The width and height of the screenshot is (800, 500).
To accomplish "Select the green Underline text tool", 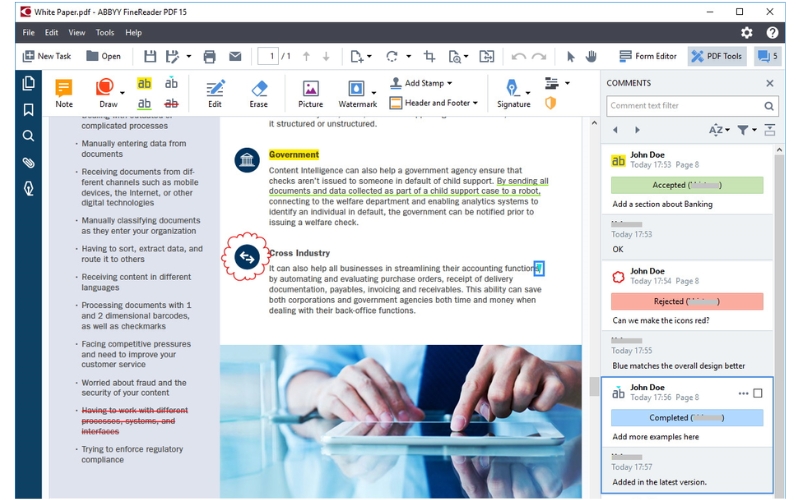I will pyautogui.click(x=144, y=104).
